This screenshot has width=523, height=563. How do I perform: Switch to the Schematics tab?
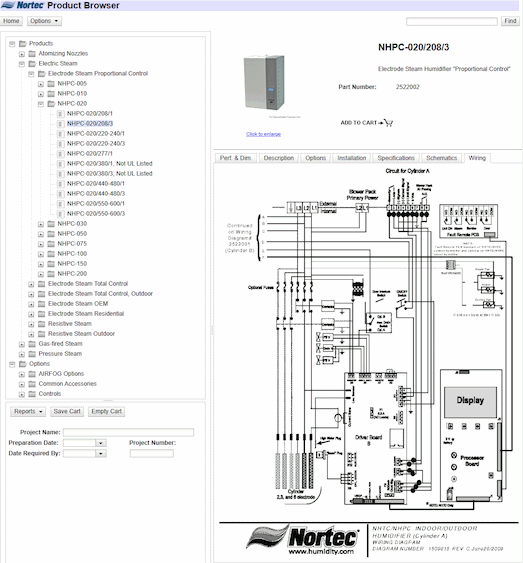[x=442, y=158]
